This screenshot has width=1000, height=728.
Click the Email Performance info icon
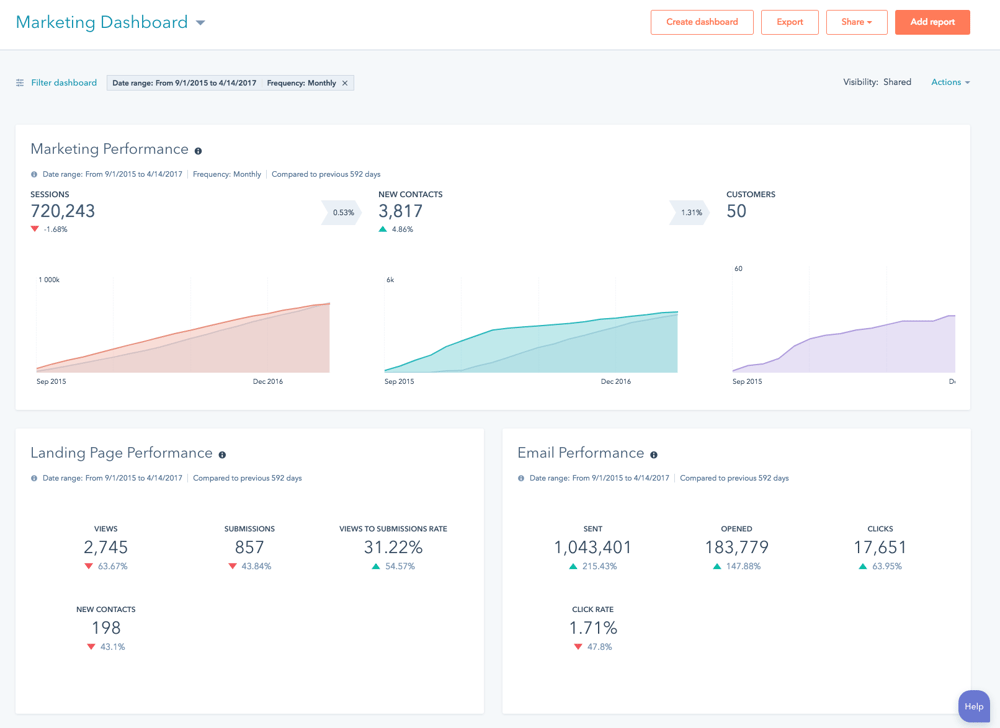click(x=654, y=455)
